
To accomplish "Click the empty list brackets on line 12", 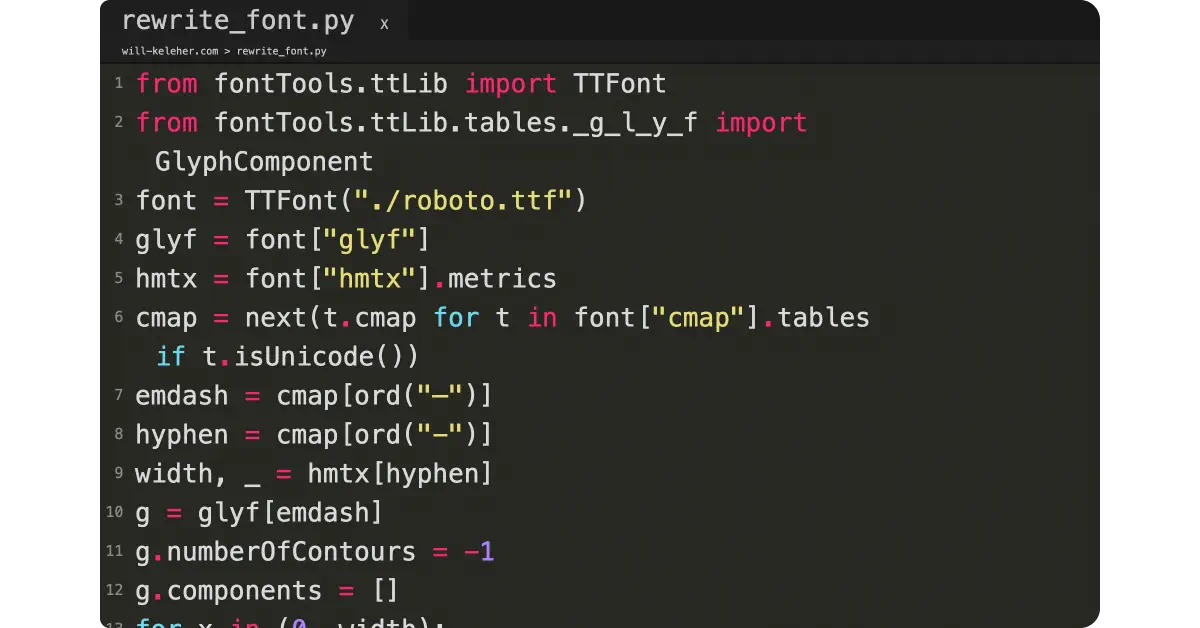I will pos(385,591).
